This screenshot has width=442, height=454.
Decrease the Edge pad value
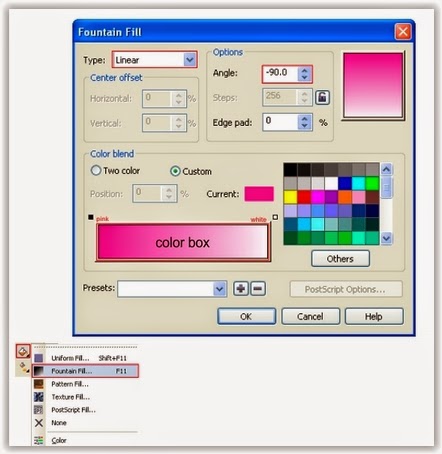tap(304, 126)
